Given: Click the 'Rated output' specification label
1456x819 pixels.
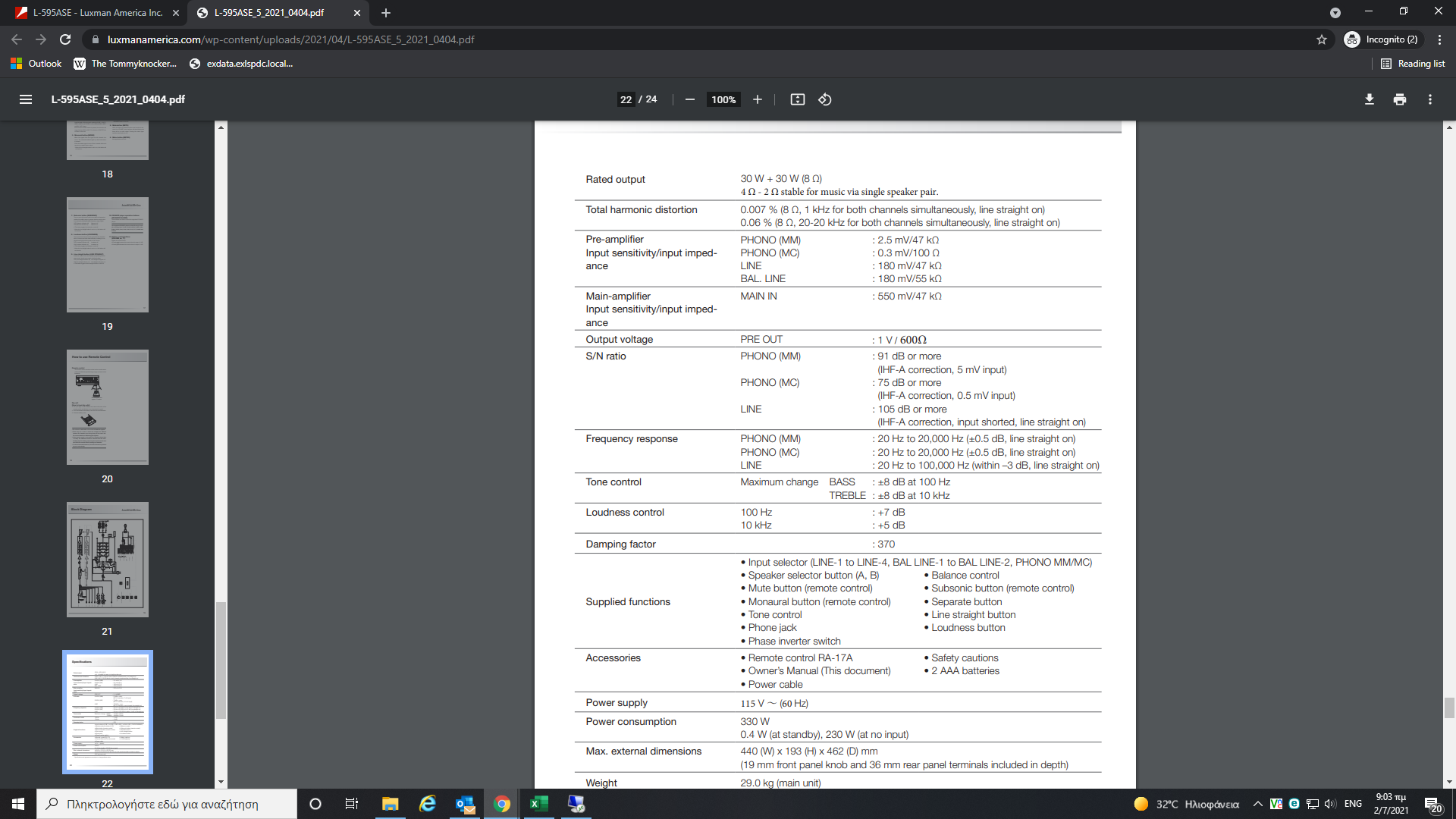Looking at the screenshot, I should tap(615, 180).
